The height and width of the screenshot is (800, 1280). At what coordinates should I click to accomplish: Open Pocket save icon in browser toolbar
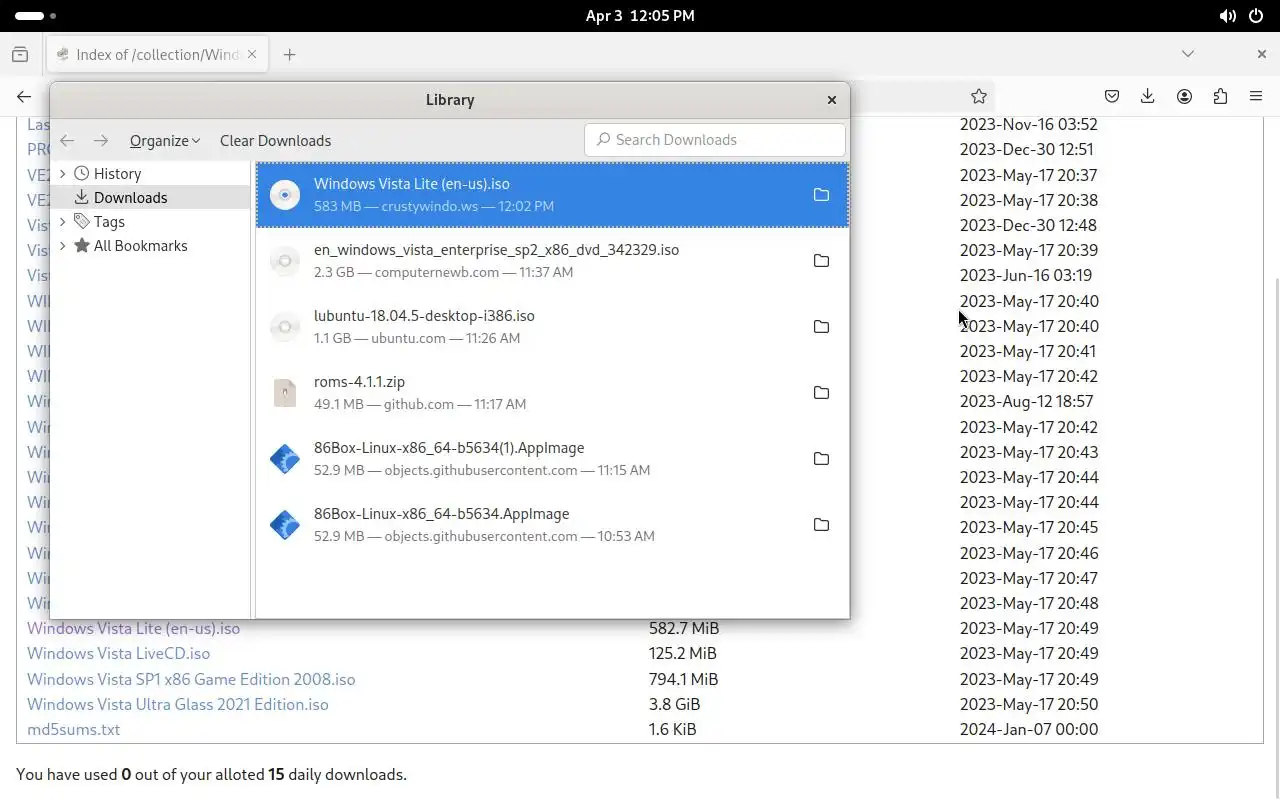coord(1112,96)
